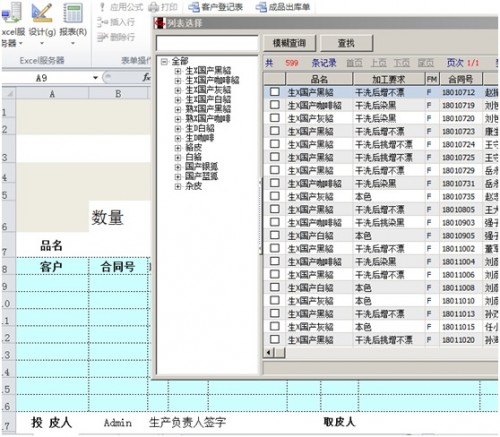
Task: Collapse the 全部 root tree node
Action: pyautogui.click(x=164, y=62)
